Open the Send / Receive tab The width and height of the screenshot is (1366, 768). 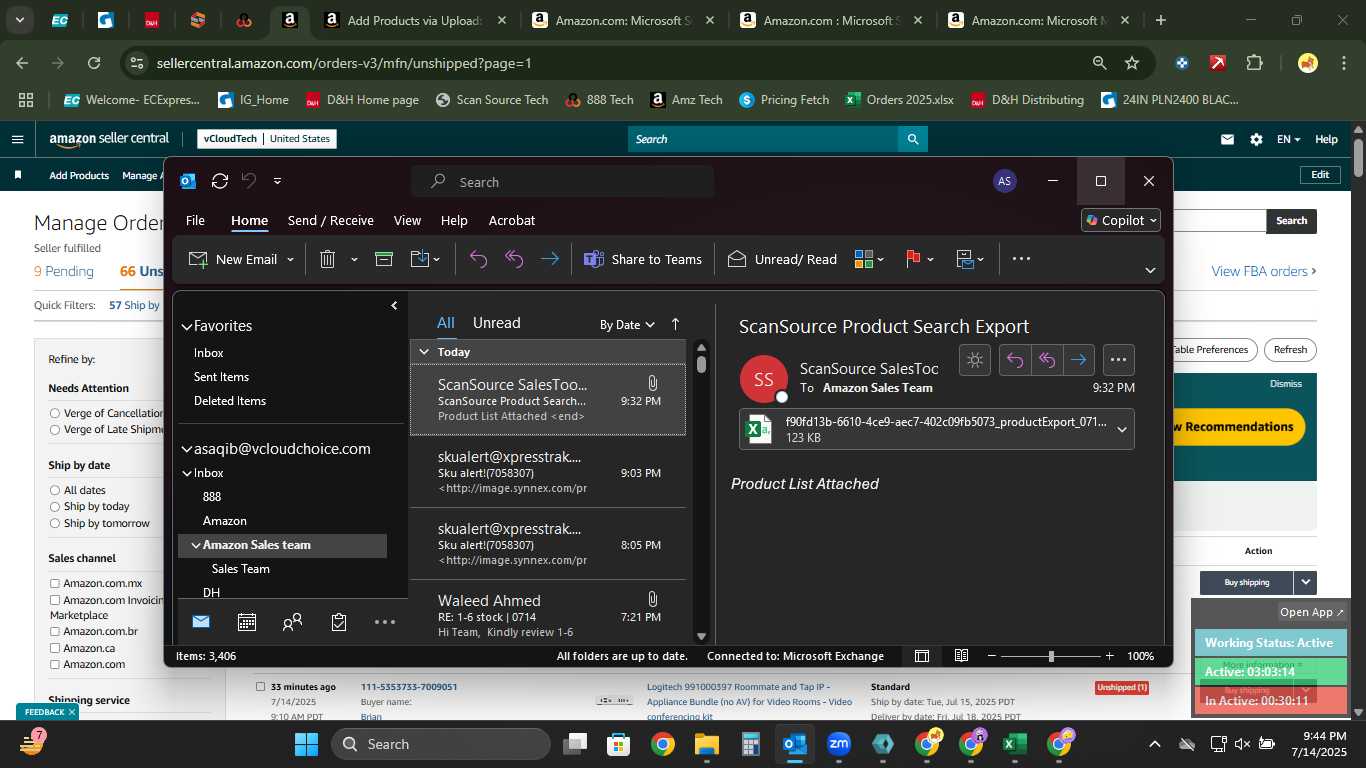point(331,220)
